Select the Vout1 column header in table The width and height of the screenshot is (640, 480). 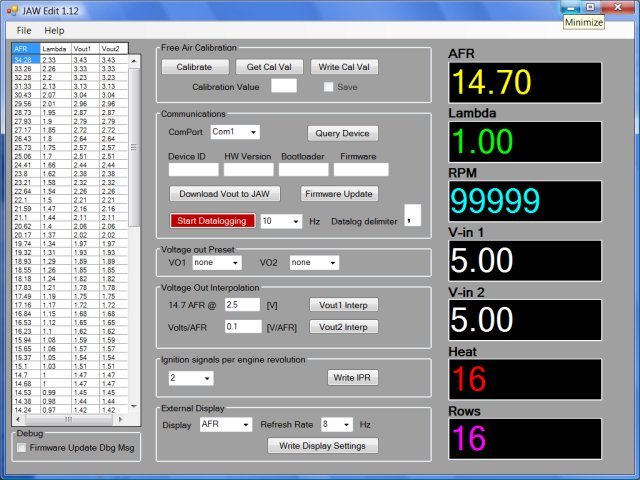point(85,48)
